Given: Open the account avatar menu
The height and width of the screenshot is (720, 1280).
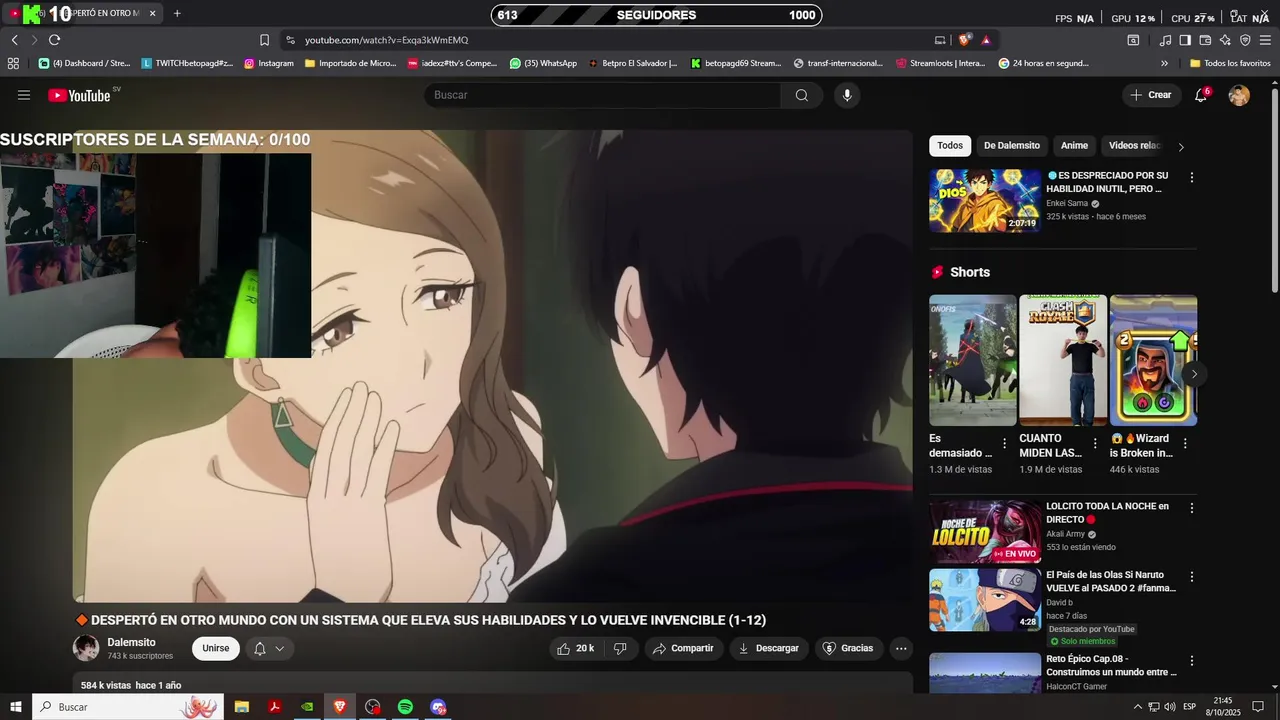Looking at the screenshot, I should click(x=1239, y=95).
